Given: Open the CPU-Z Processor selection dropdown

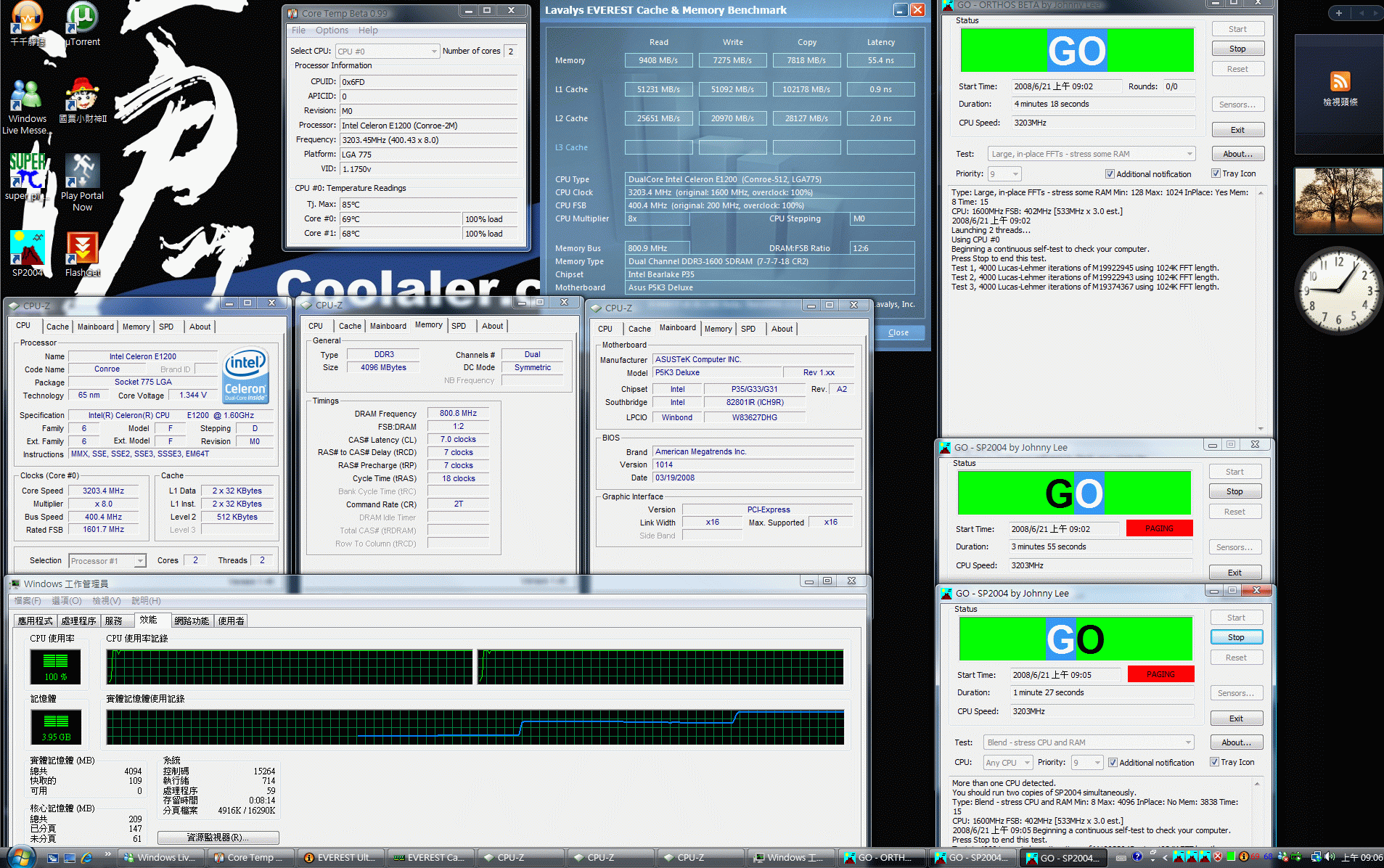Looking at the screenshot, I should point(107,561).
